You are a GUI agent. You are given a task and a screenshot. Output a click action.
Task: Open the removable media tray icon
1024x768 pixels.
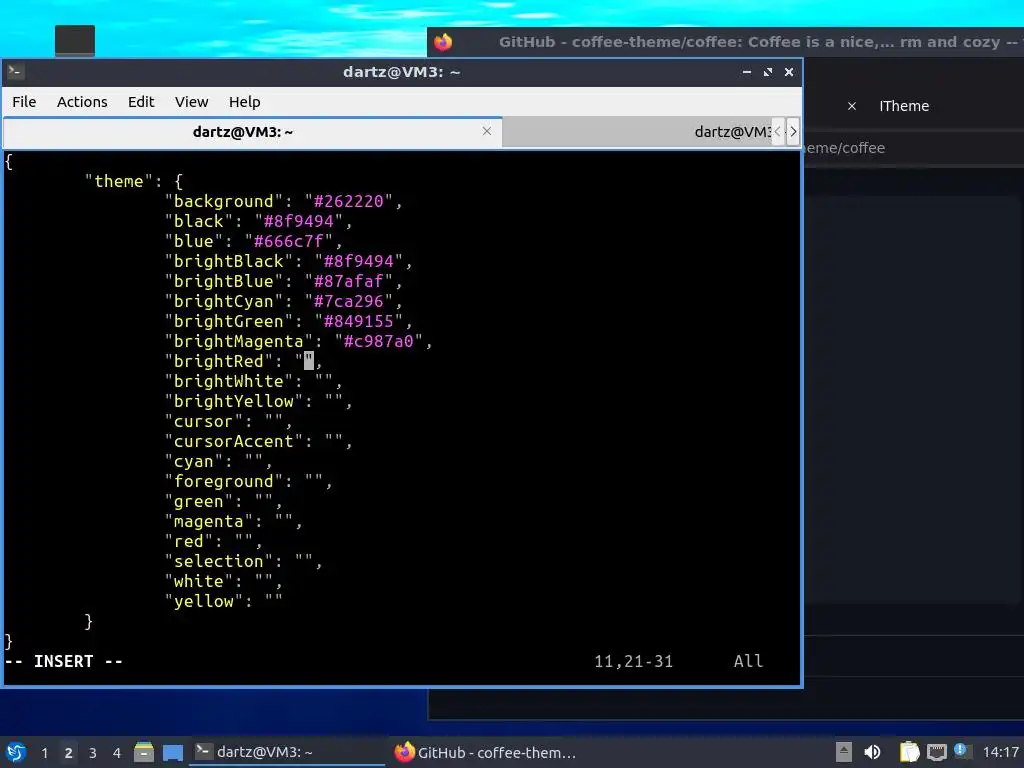pyautogui.click(x=844, y=752)
